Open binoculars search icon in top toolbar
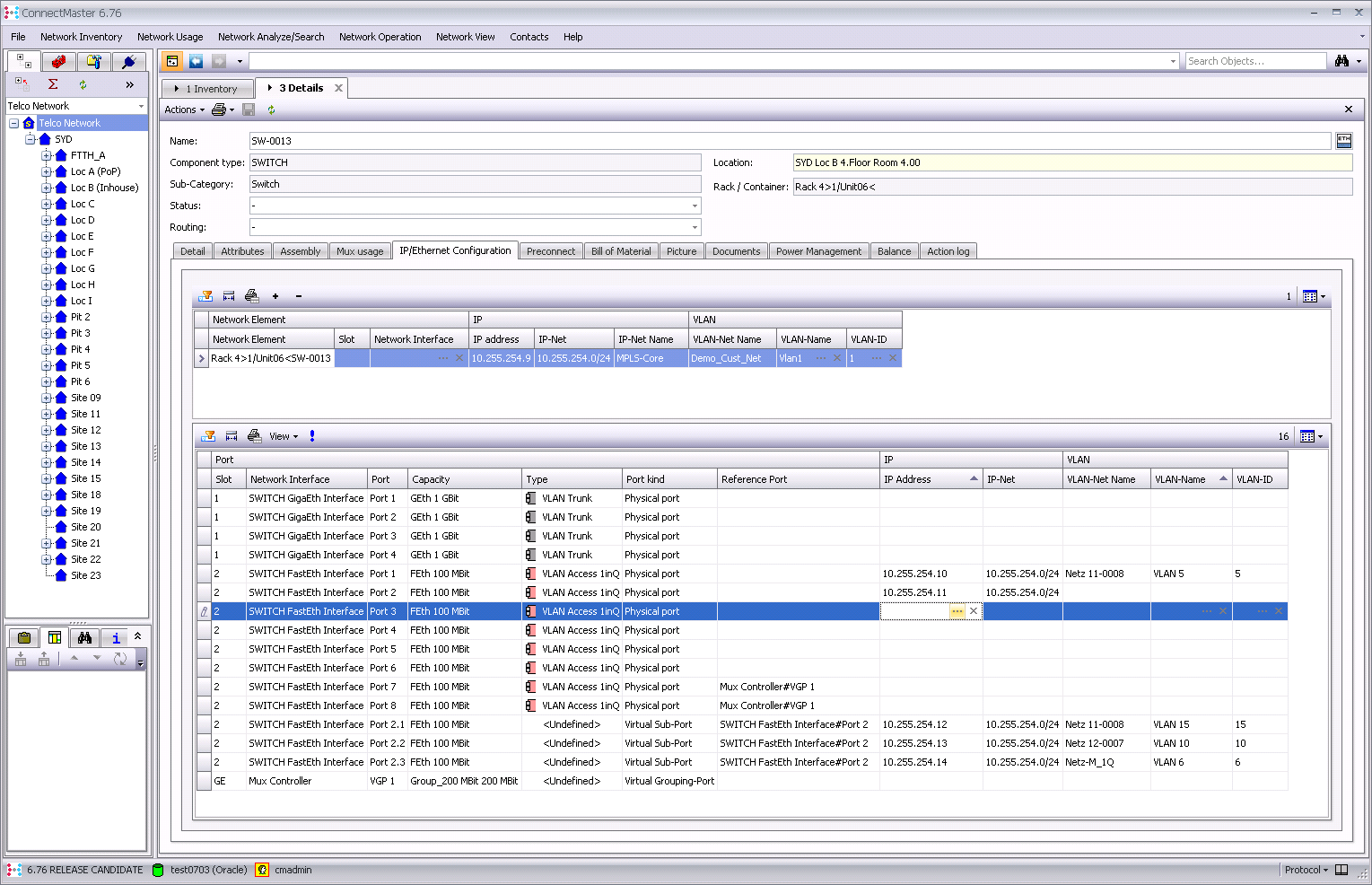This screenshot has height=885, width=1372. 1341,61
